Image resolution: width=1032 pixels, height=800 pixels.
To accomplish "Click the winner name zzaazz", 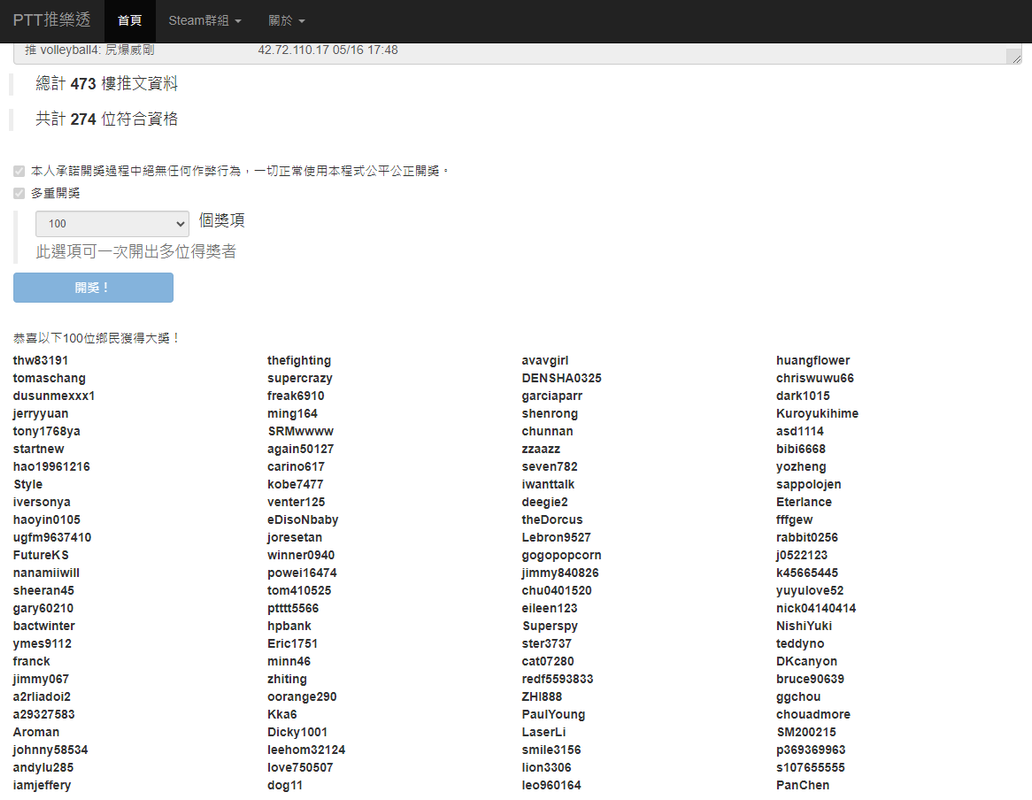I will click(541, 449).
